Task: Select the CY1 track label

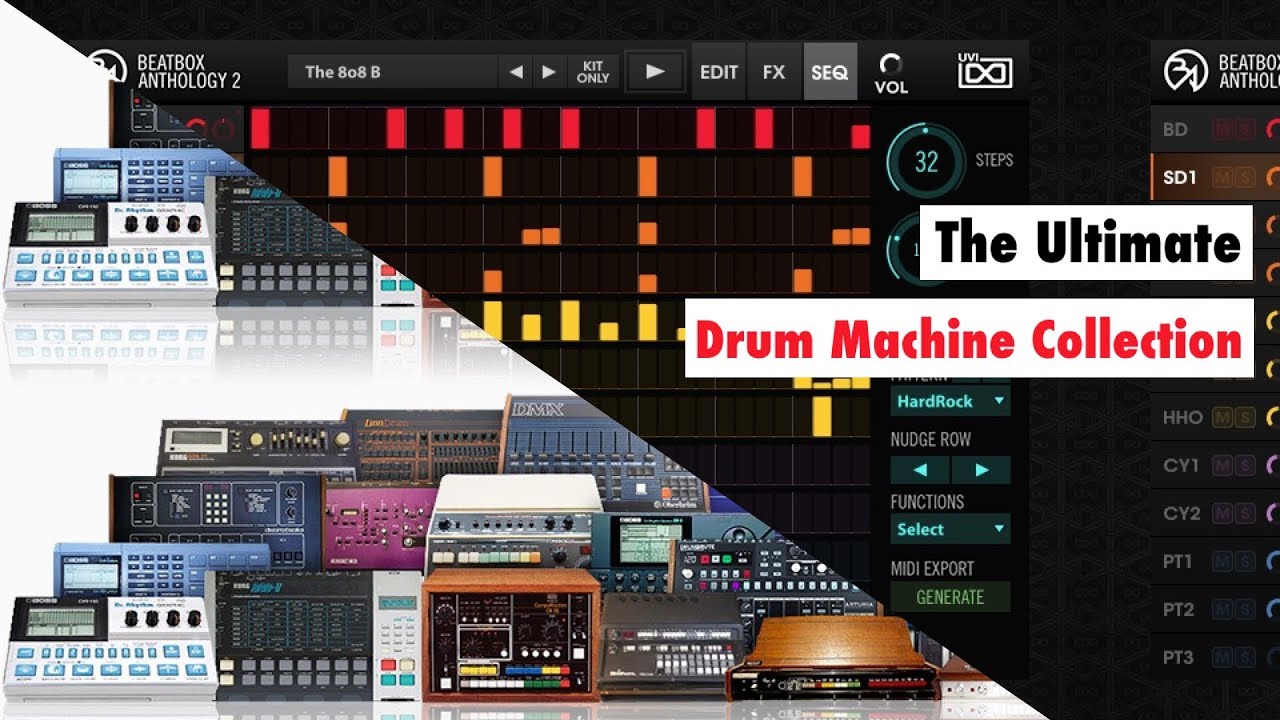Action: (1181, 465)
